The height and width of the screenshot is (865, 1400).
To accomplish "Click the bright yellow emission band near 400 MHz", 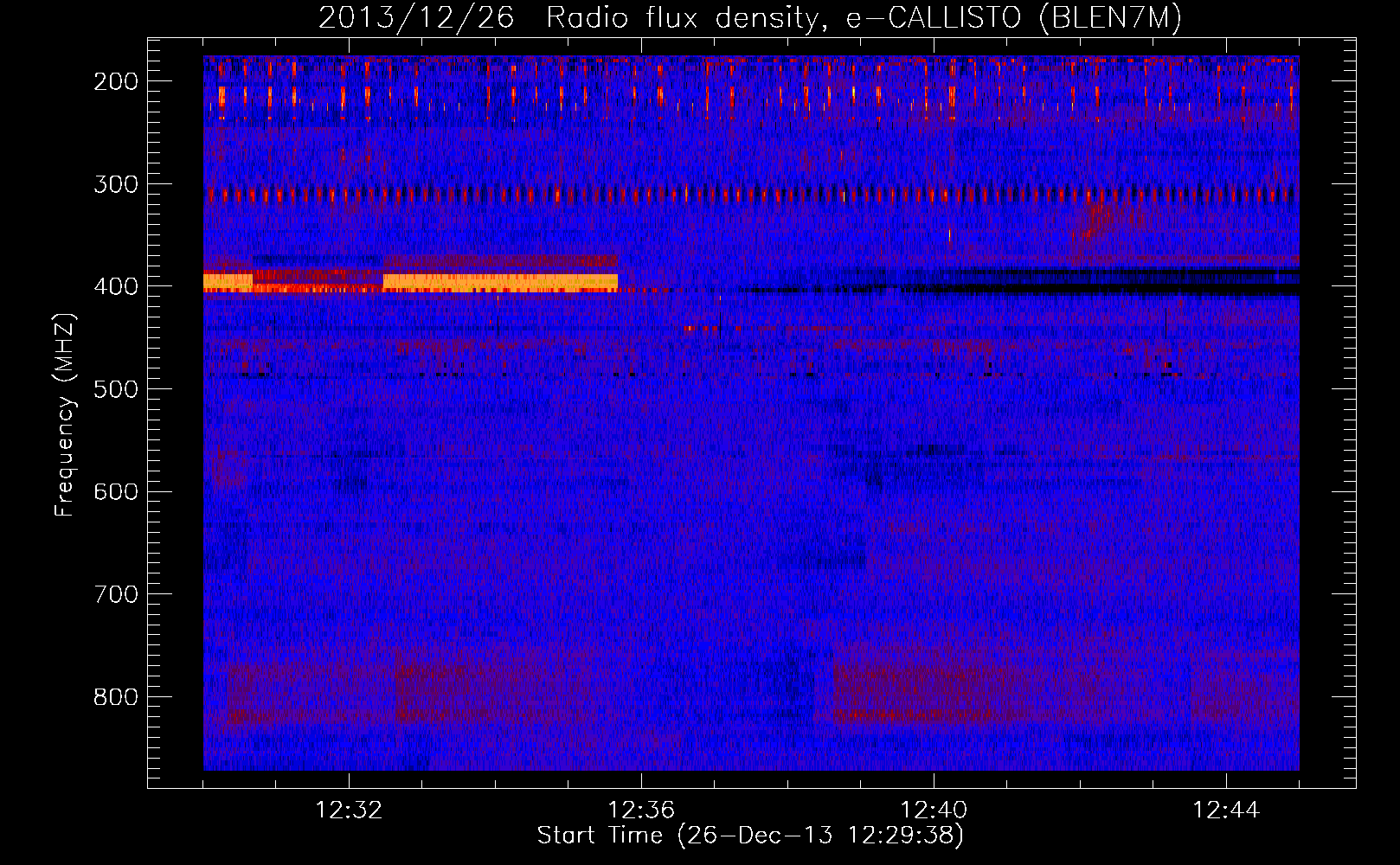I will [x=500, y=281].
